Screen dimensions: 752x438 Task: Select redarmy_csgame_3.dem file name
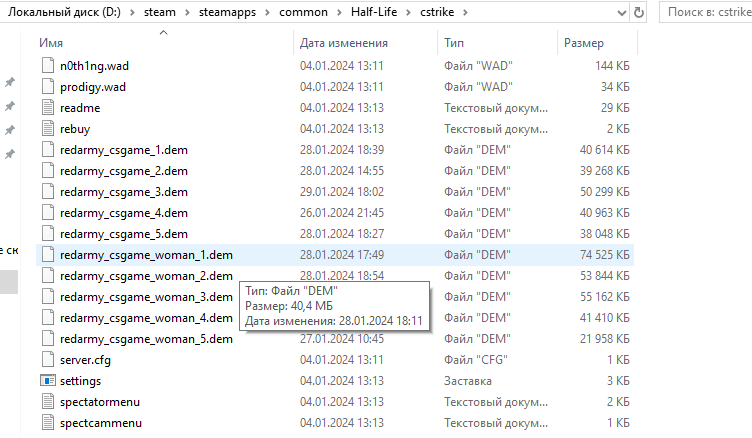pyautogui.click(x=124, y=192)
